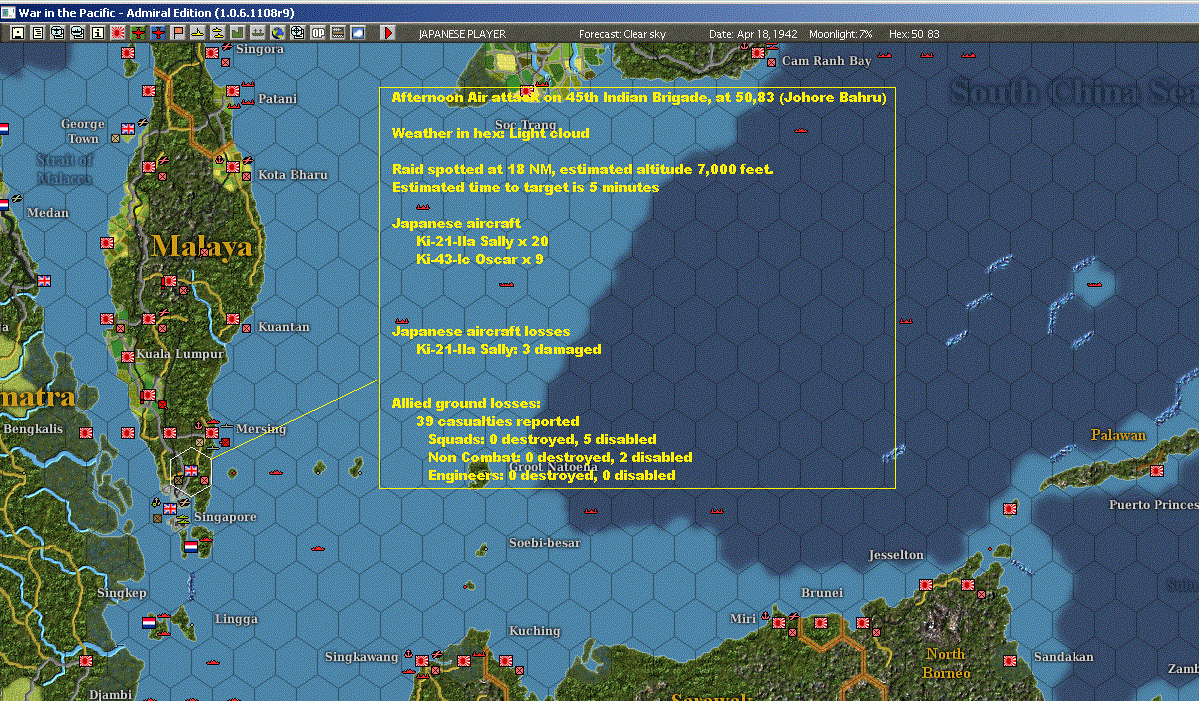Click the Soebi-besar island label
The image size is (1199, 701).
coord(544,543)
